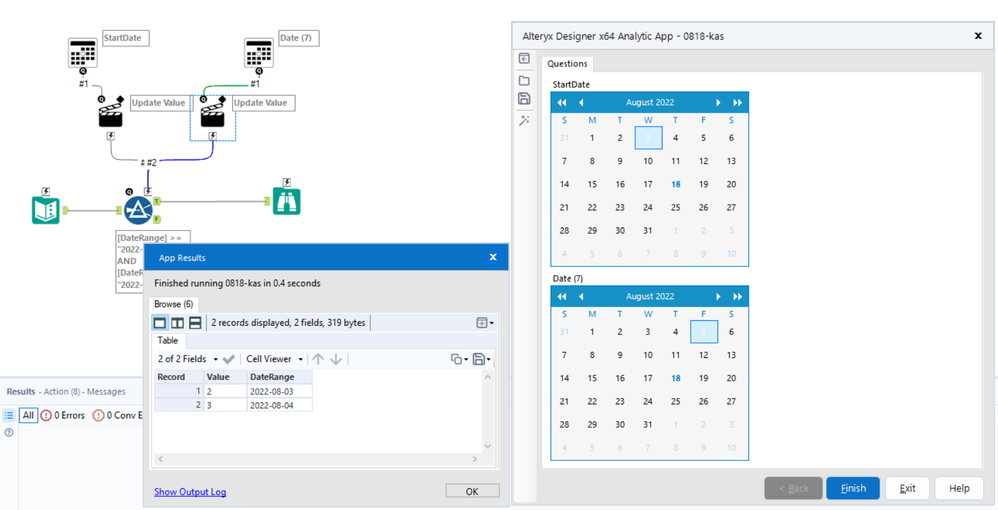Click single-panel view icon in App Results

[x=159, y=323]
